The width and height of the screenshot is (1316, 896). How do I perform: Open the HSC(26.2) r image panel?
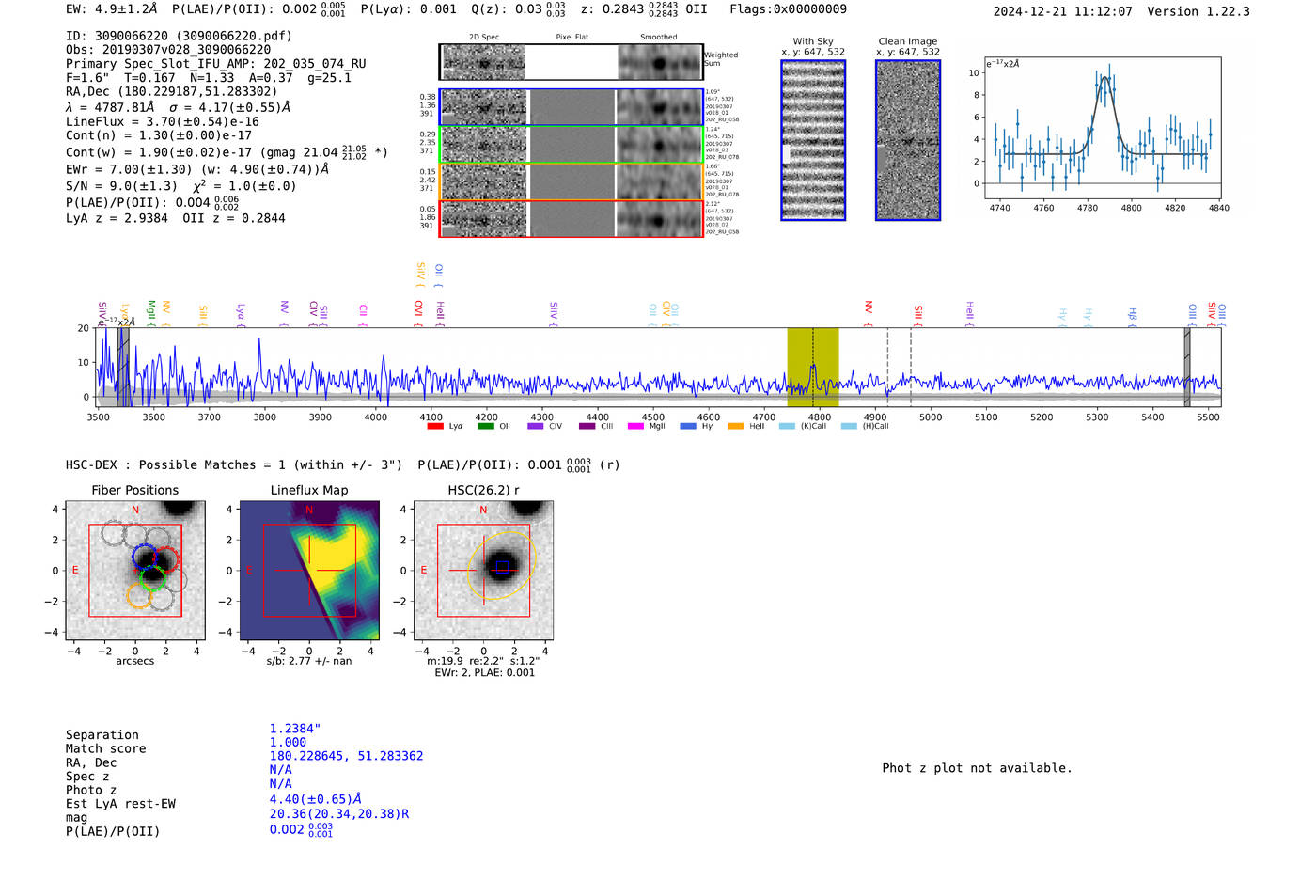[483, 571]
